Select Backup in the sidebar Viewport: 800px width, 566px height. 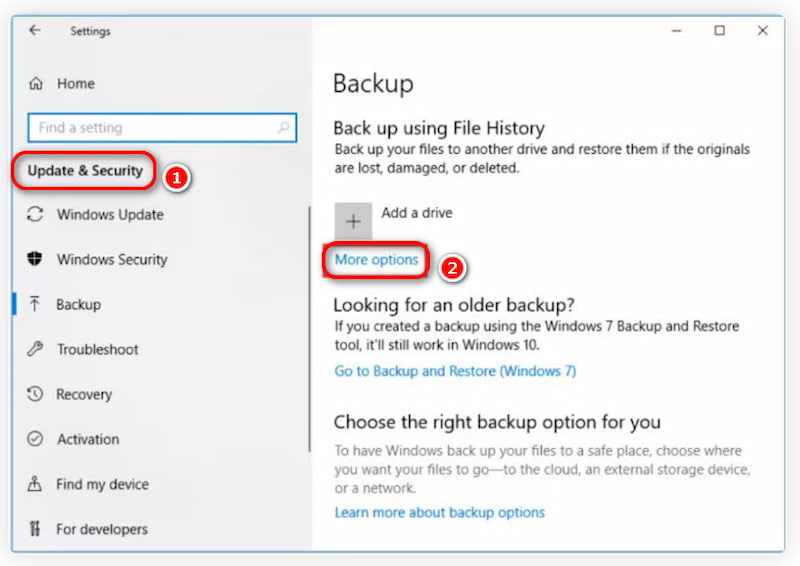coord(78,304)
